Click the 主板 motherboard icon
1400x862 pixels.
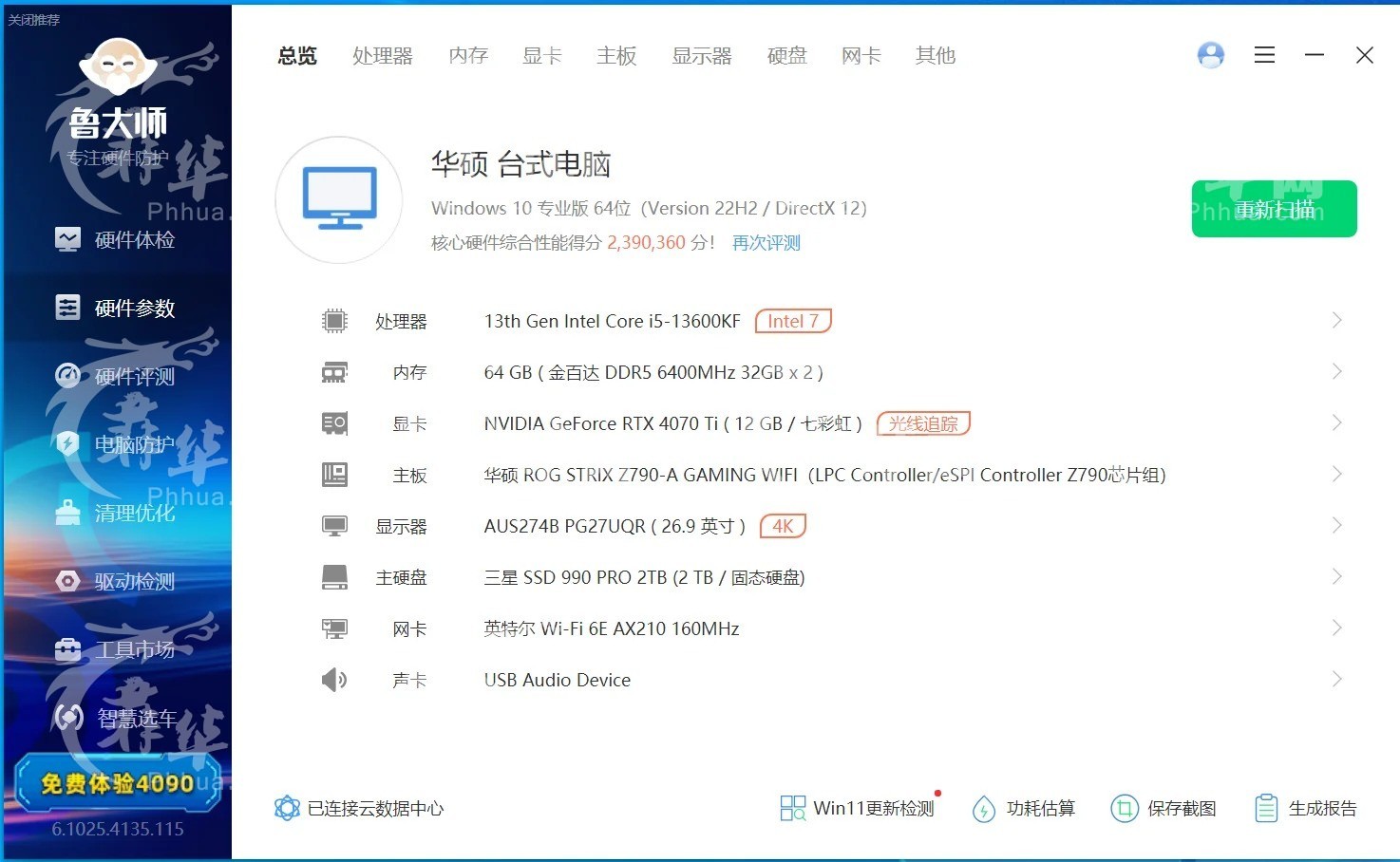click(x=334, y=475)
